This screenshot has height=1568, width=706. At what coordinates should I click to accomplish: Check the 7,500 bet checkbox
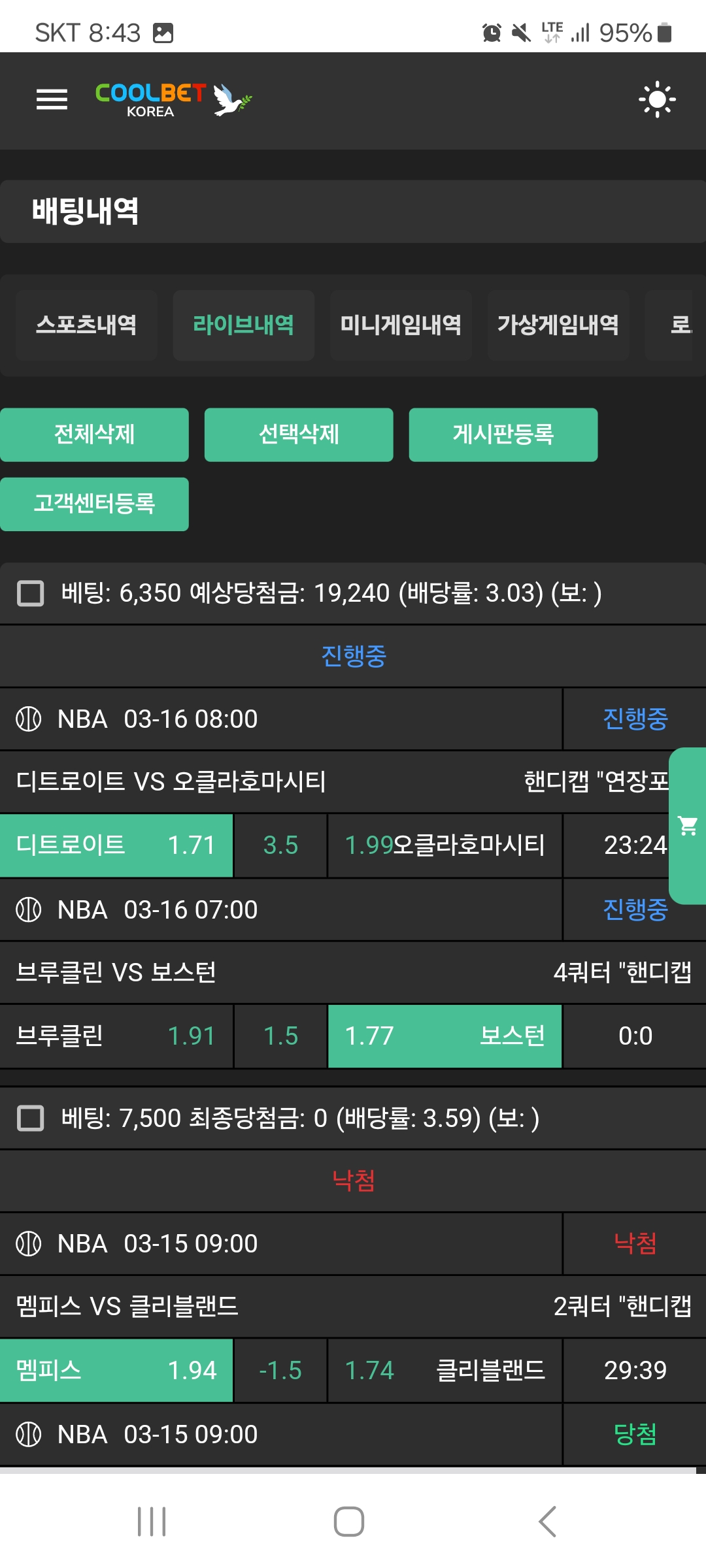tap(30, 1118)
